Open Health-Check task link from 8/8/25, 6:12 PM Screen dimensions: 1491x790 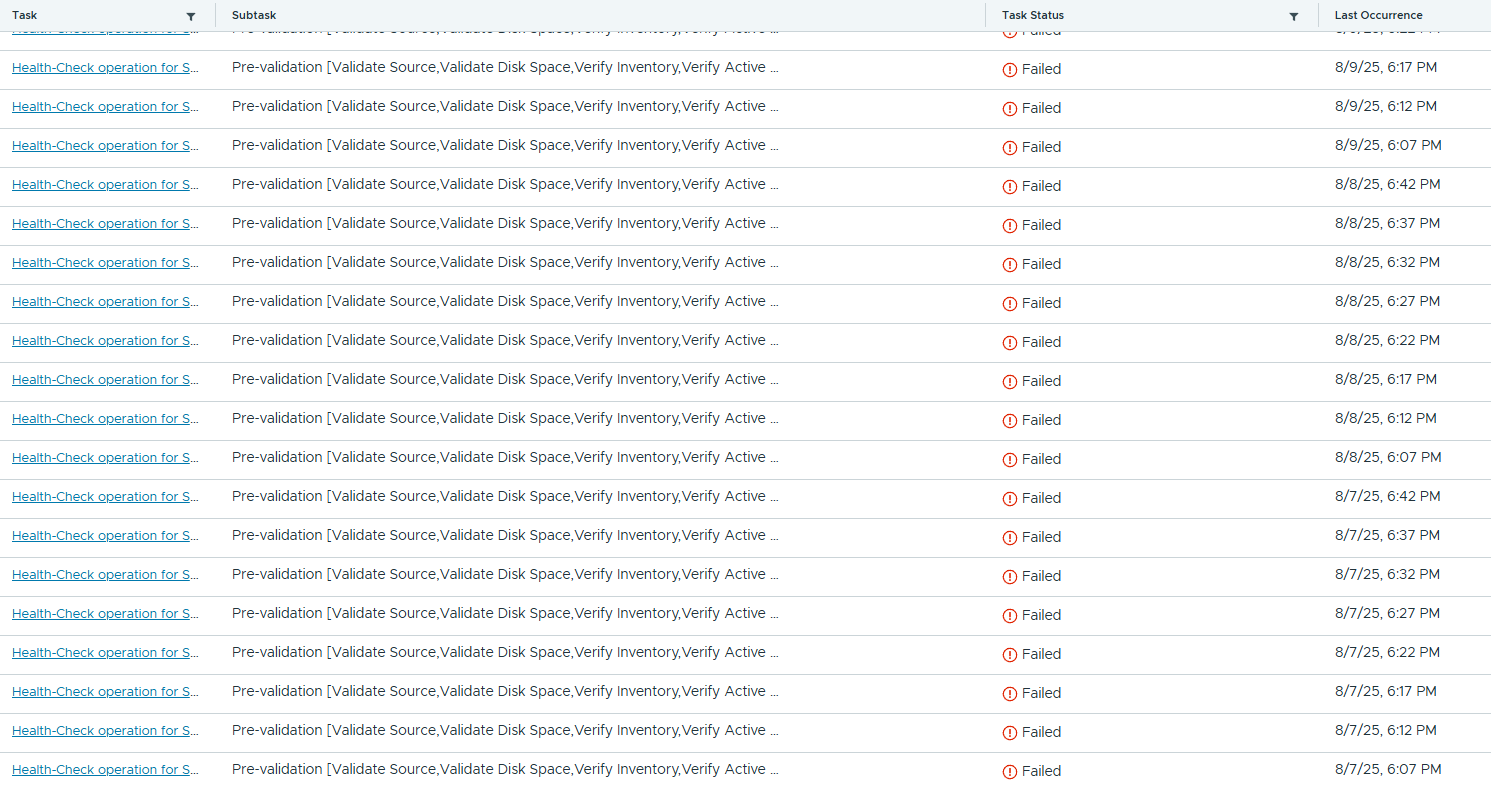105,419
